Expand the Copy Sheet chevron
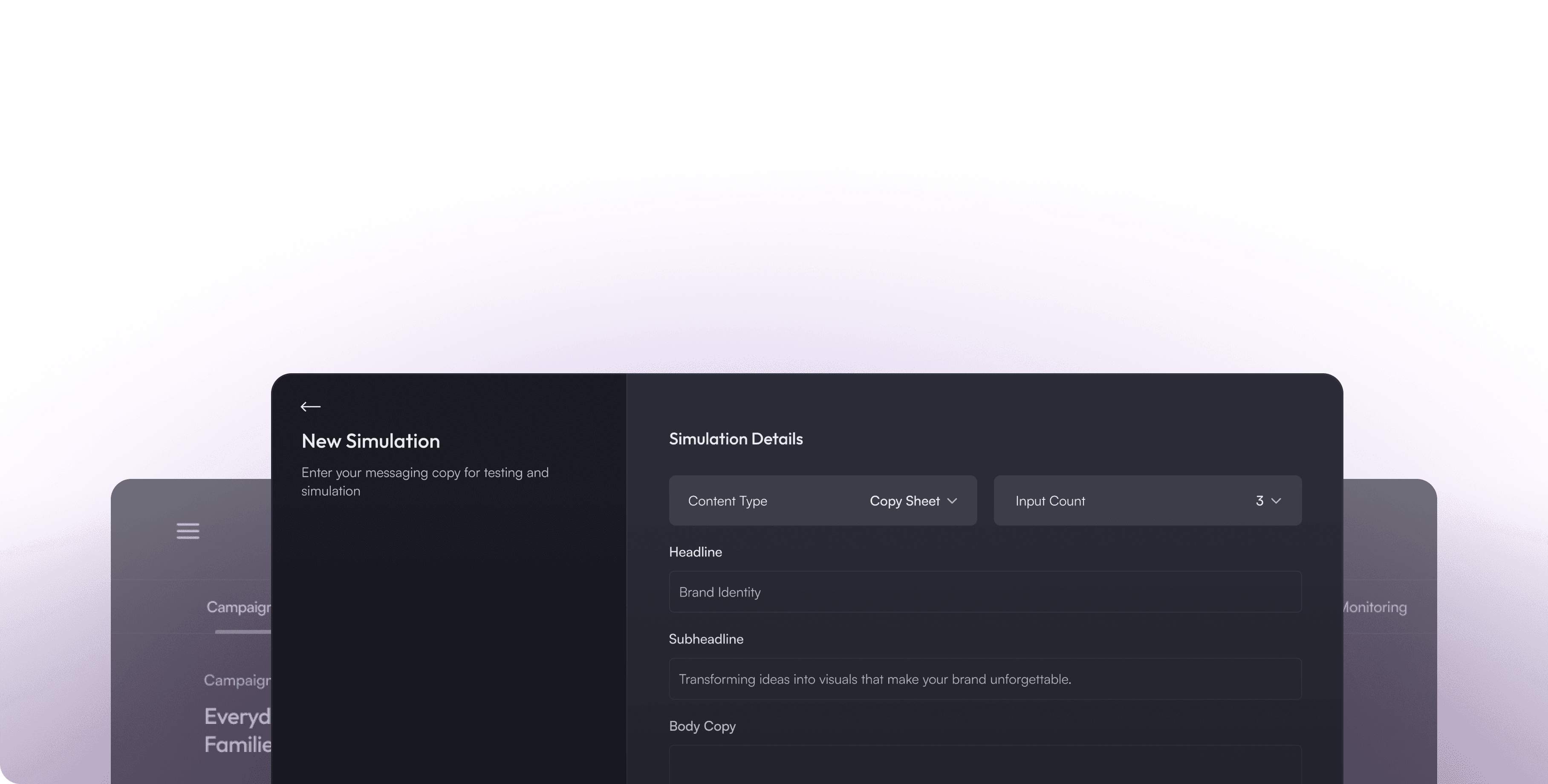 point(952,500)
